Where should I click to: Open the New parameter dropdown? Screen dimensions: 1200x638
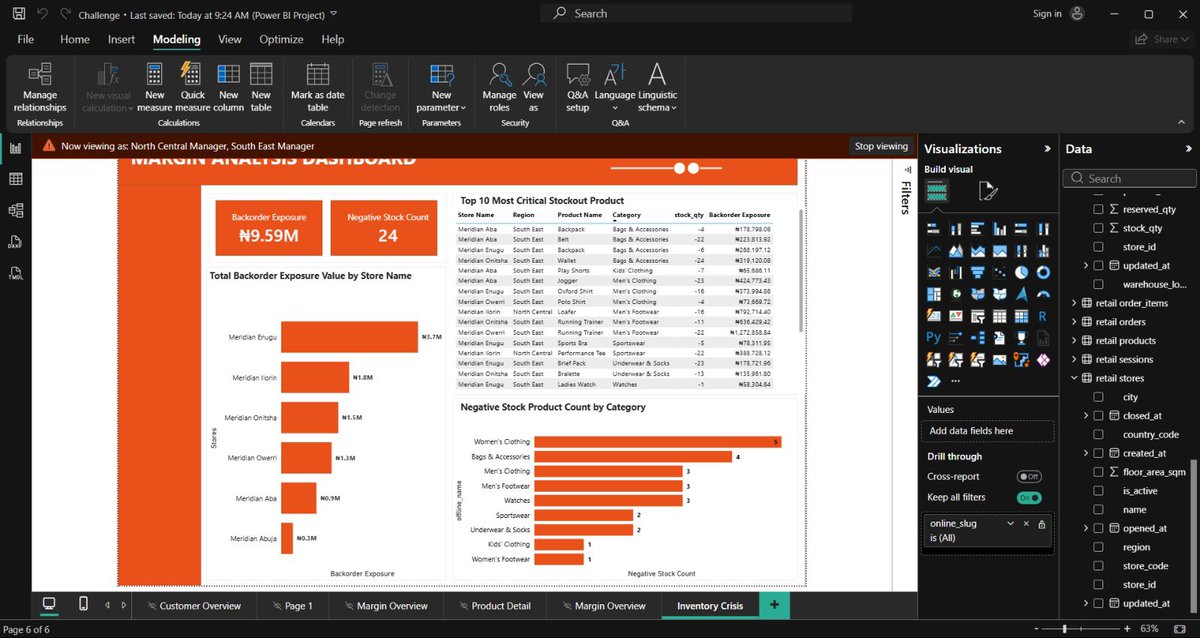click(441, 88)
